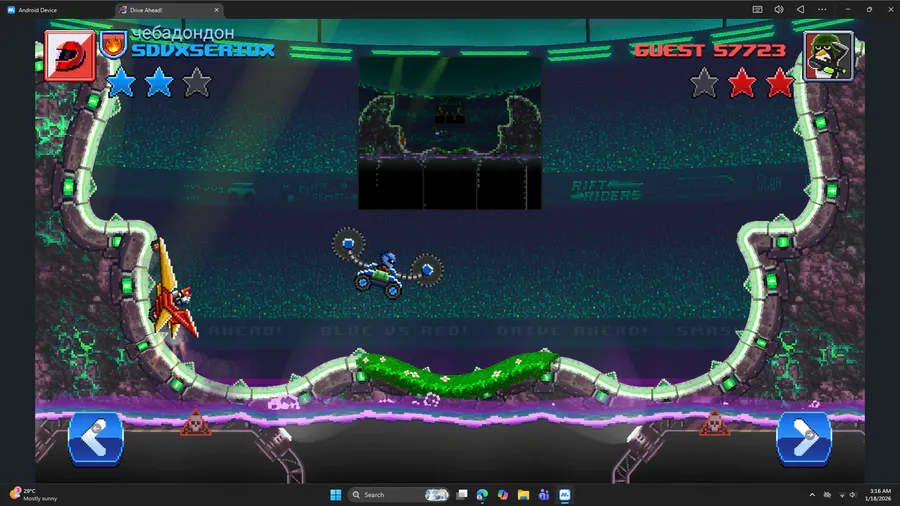Click the penguin soldier opponent avatar
The width and height of the screenshot is (900, 506).
[x=828, y=56]
